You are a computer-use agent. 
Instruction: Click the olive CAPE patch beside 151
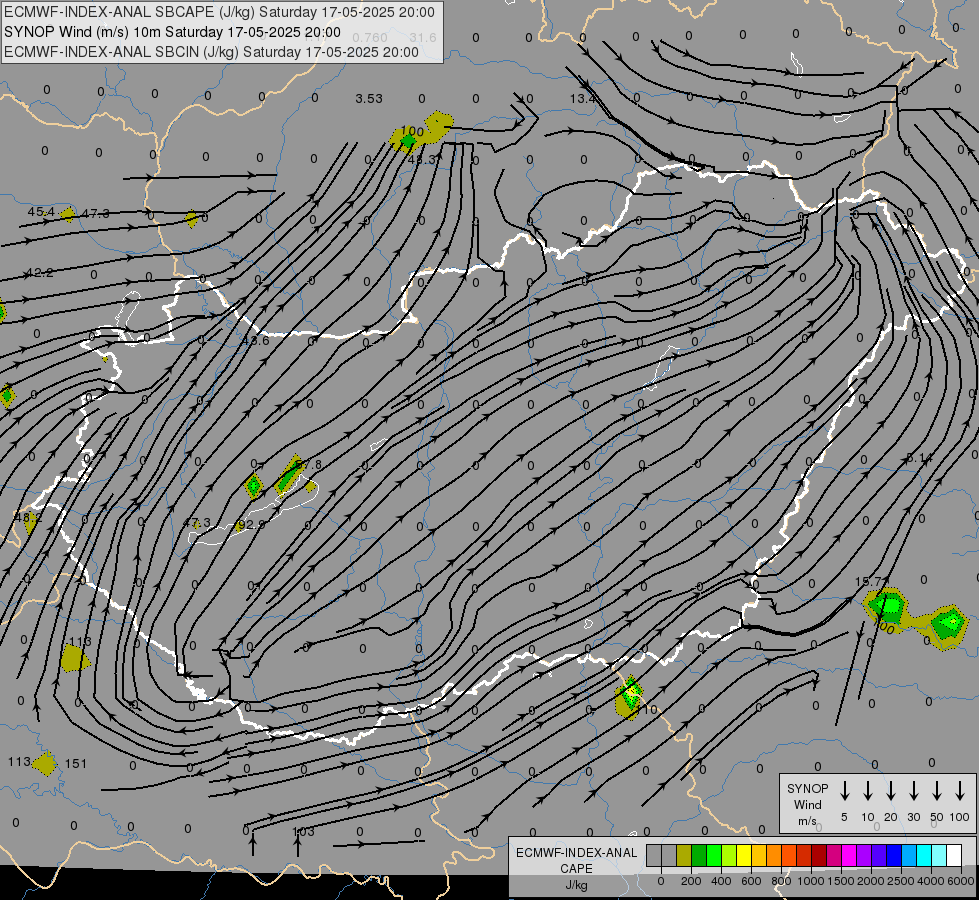pos(45,764)
